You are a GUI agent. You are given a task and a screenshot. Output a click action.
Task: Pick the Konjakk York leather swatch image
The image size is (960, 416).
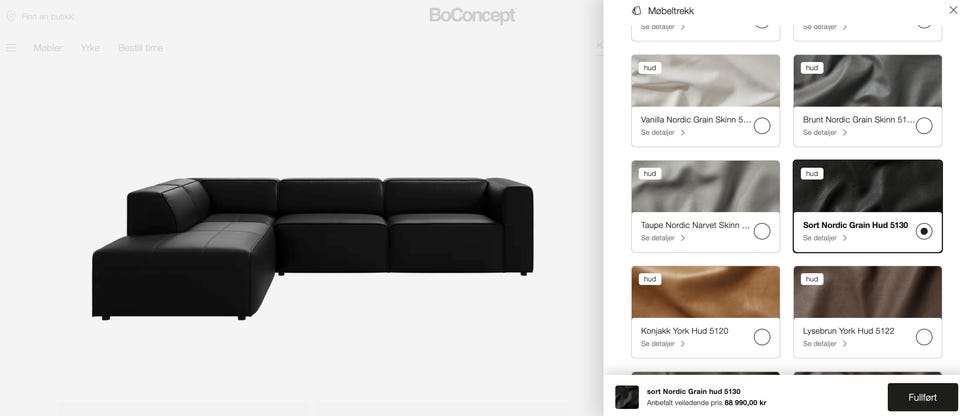pyautogui.click(x=706, y=292)
